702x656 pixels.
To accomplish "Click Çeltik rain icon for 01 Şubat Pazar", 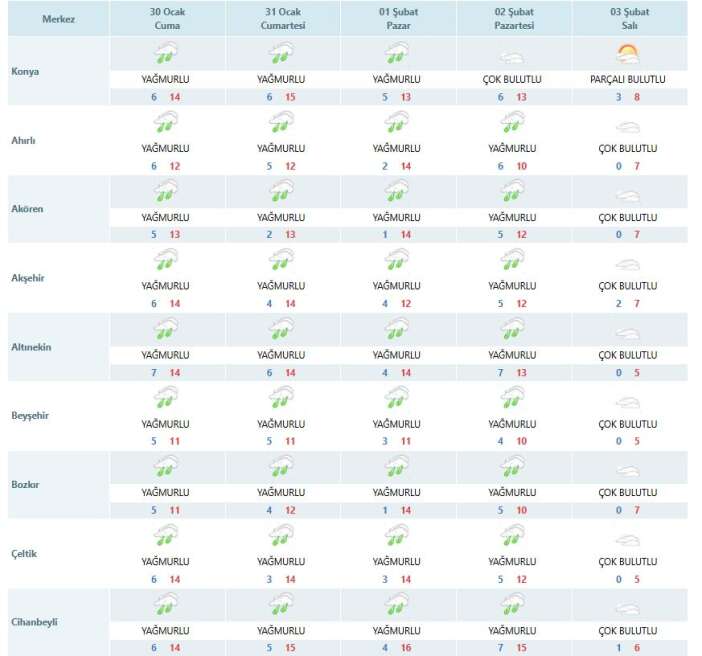I will pyautogui.click(x=398, y=537).
